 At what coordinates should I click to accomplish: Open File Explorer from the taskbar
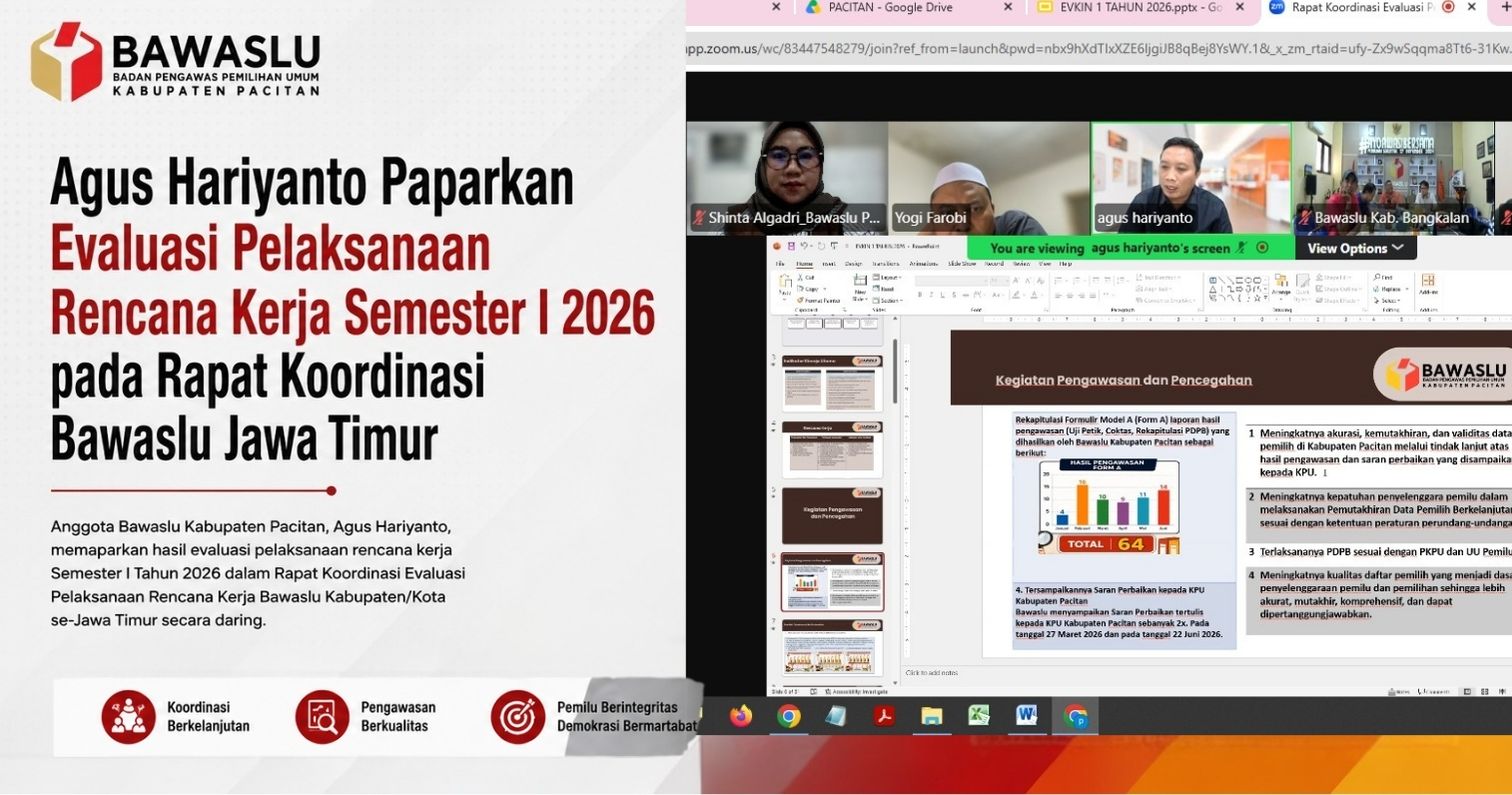tap(932, 716)
